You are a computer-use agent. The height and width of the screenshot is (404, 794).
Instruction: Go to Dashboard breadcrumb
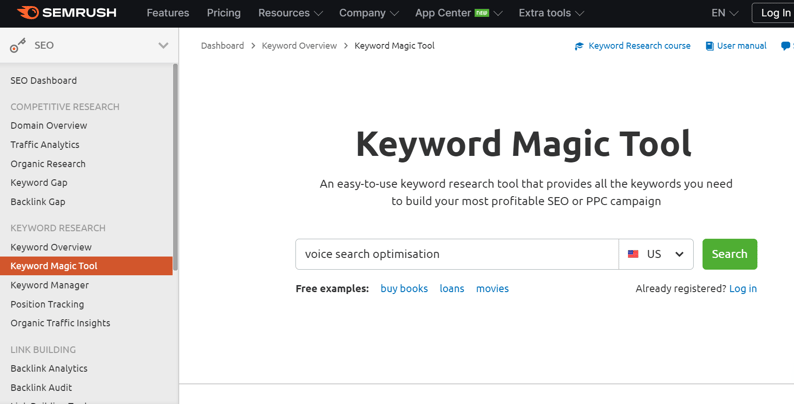[x=222, y=46]
